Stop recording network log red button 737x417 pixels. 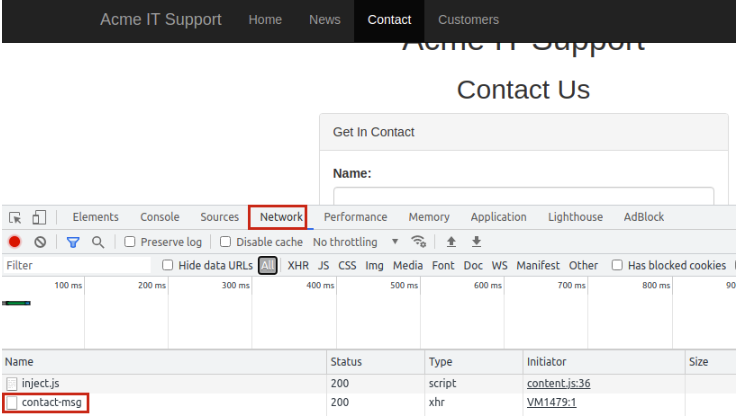point(15,242)
